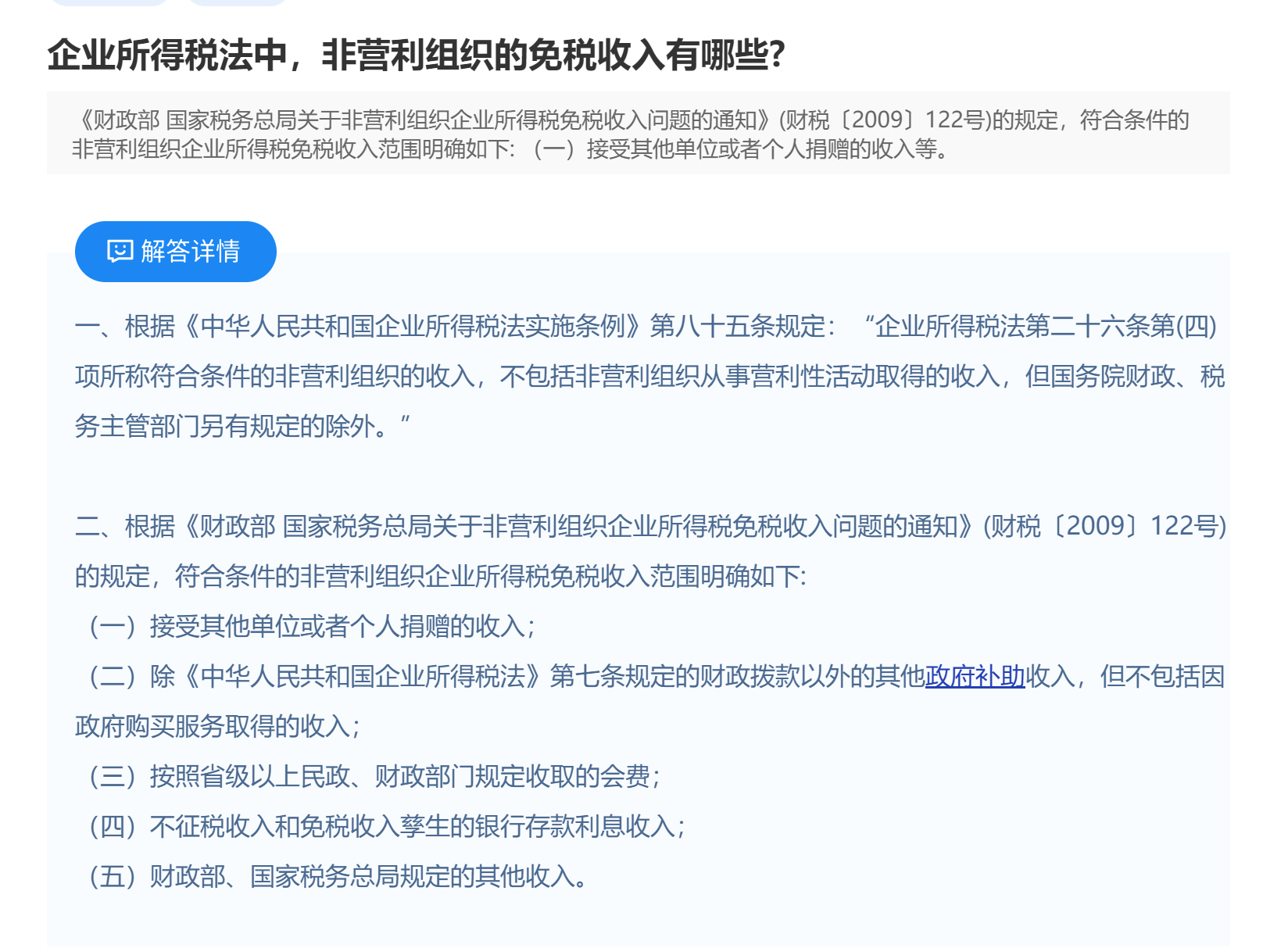Click the line starting 项所称符合条件的非营利组织的收入
Image resolution: width=1288 pixels, height=948 pixels.
650,377
